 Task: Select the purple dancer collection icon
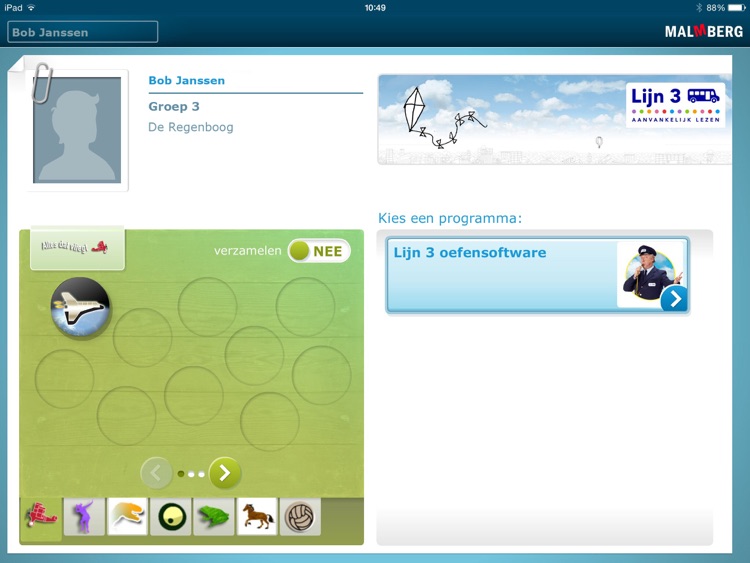click(84, 517)
